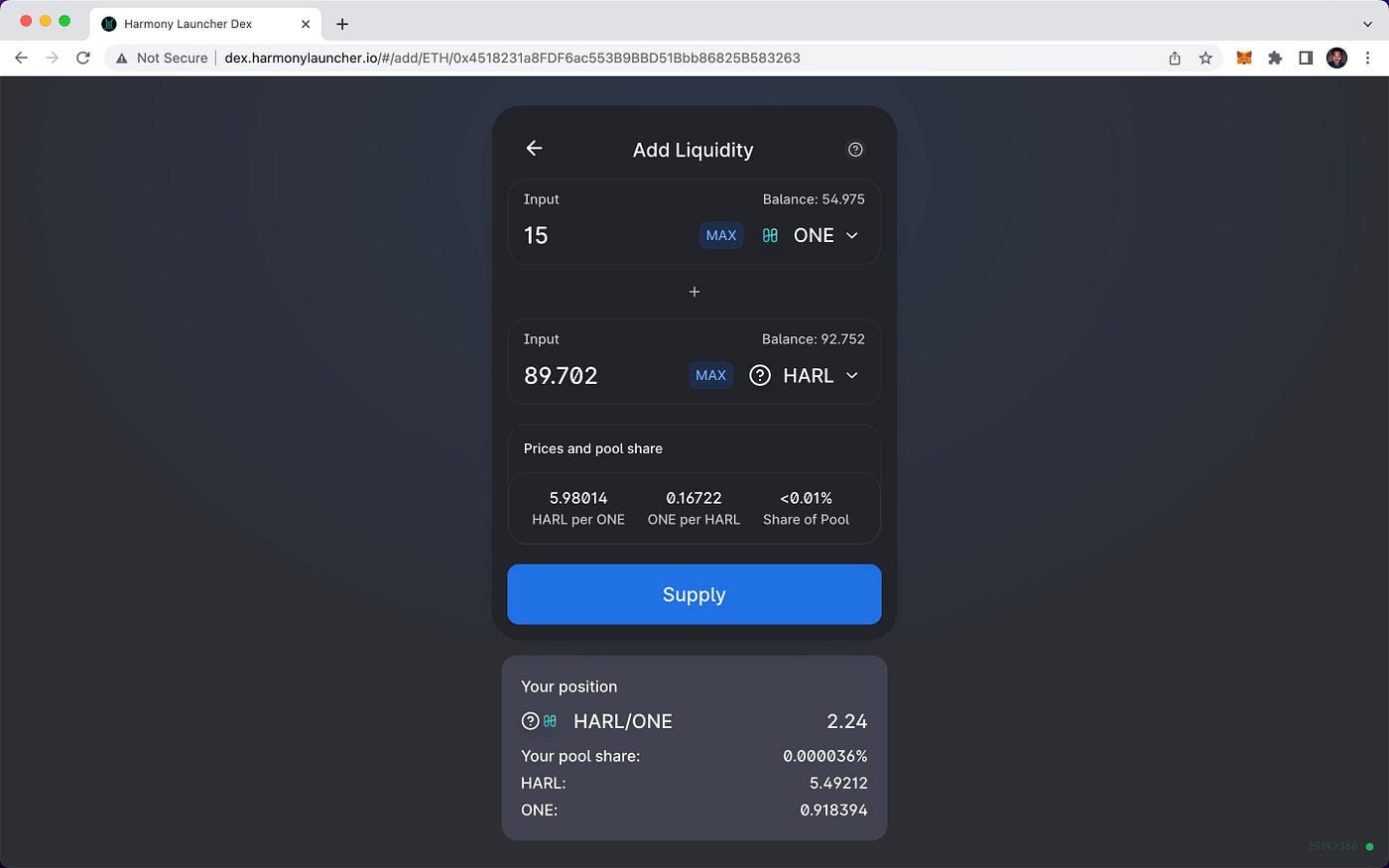Click the HARL unknown token question icon
The width and height of the screenshot is (1389, 868).
point(760,376)
